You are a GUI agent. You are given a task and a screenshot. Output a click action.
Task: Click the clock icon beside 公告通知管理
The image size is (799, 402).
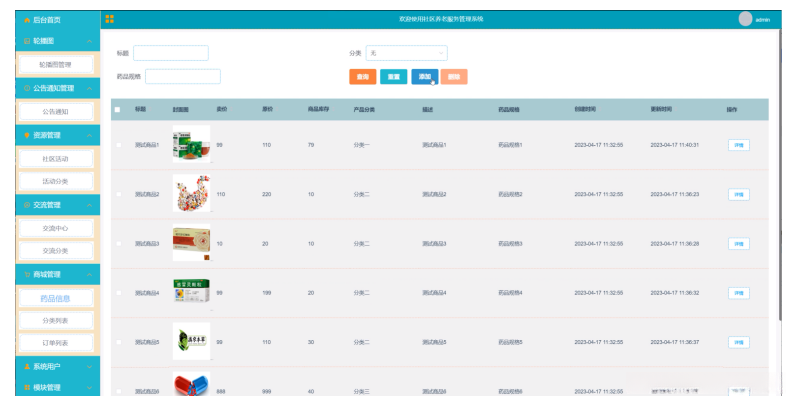pos(27,88)
